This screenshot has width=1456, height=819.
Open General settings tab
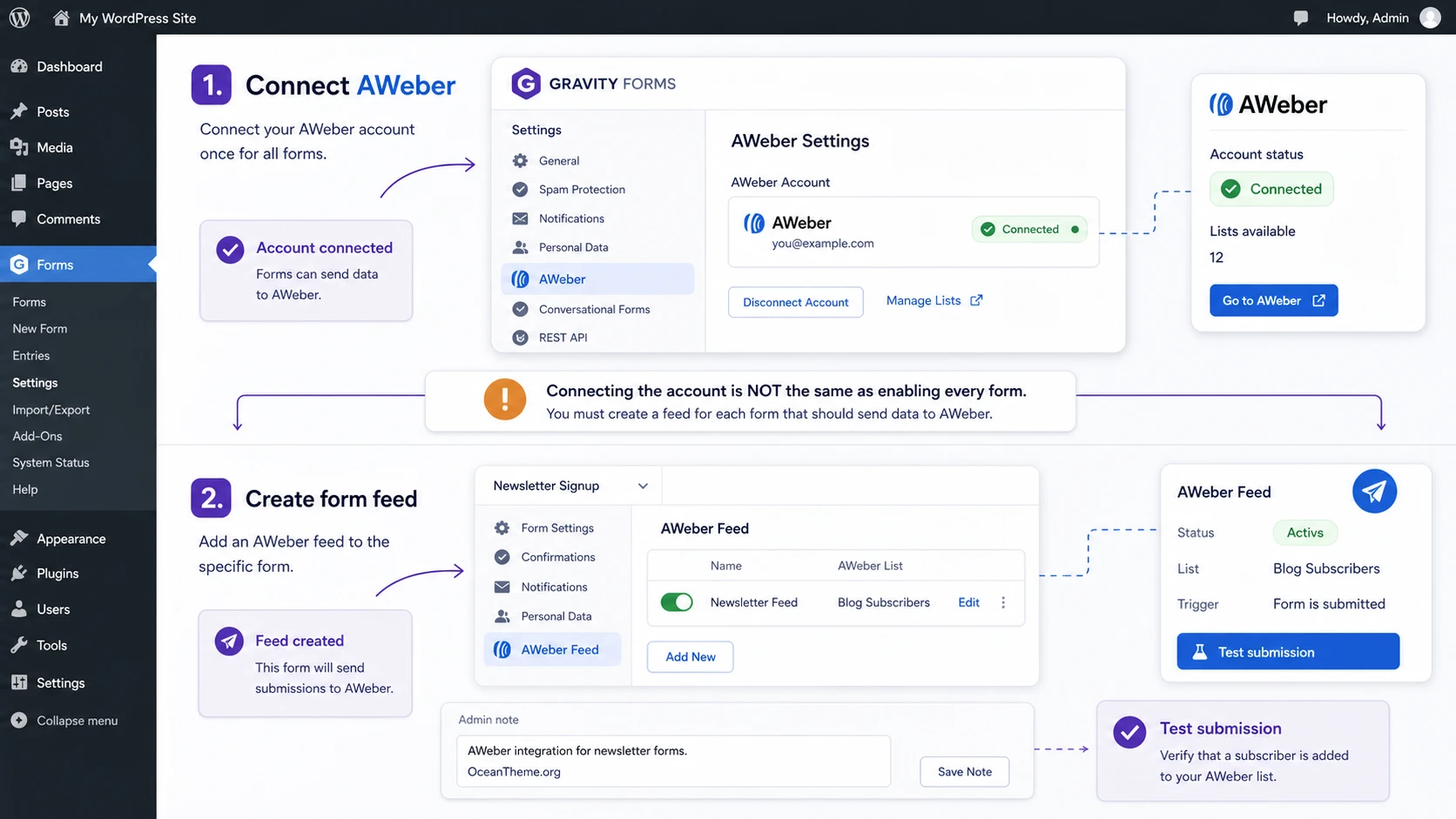coord(558,161)
